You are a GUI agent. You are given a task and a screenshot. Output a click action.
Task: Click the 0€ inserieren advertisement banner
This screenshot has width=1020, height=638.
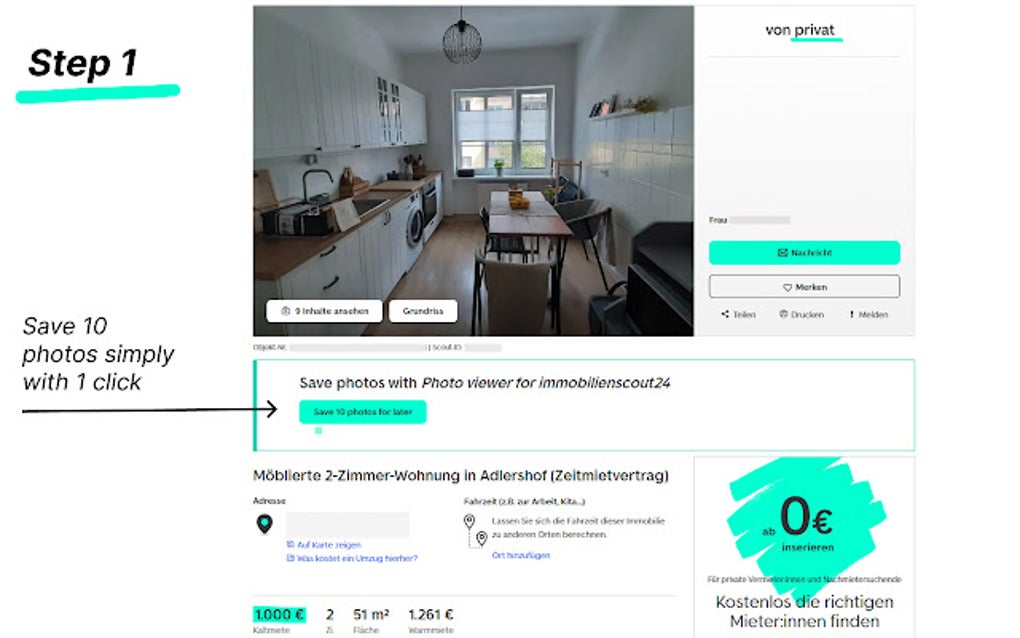[804, 547]
